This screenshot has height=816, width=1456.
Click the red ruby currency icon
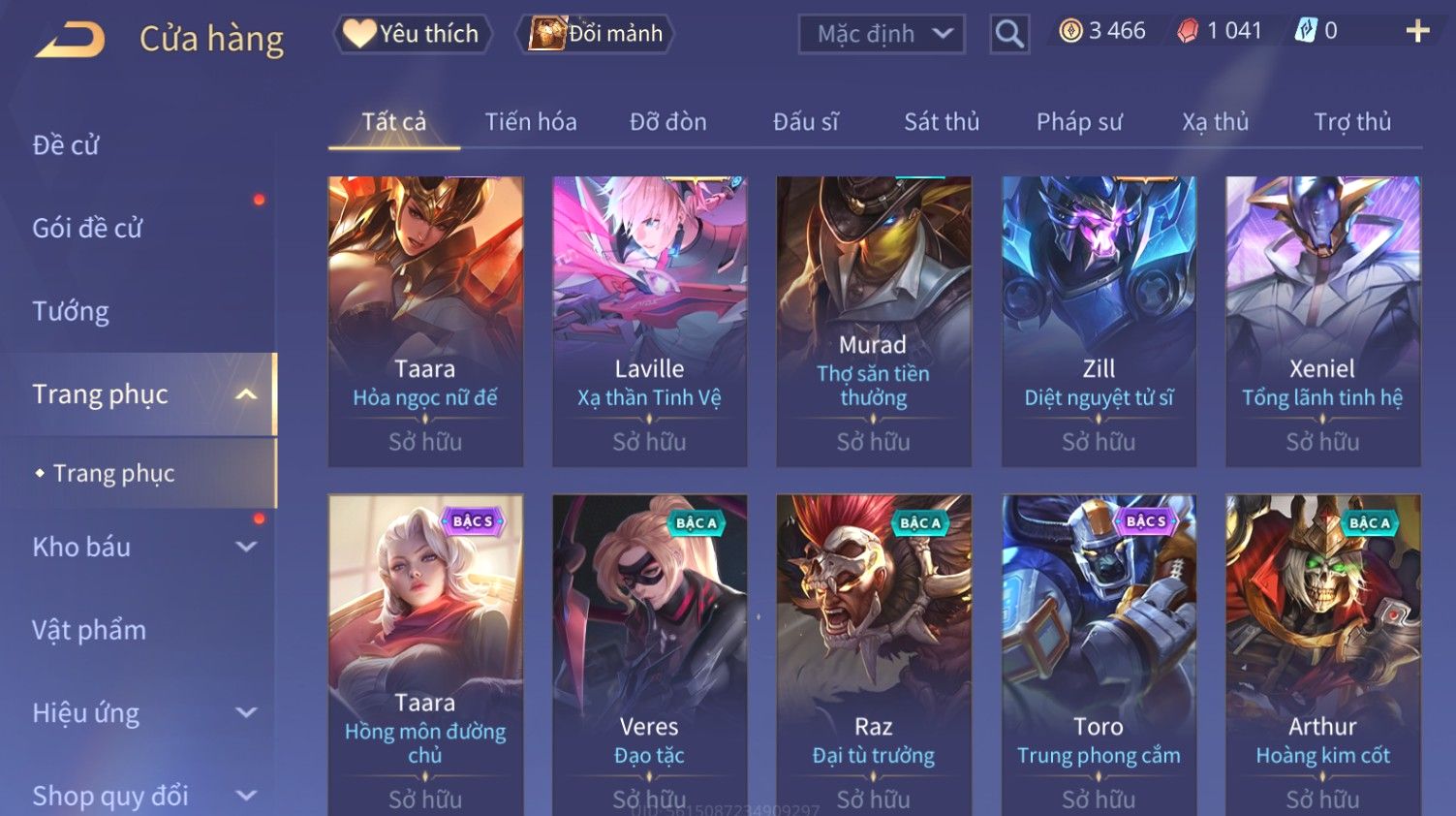1188,31
